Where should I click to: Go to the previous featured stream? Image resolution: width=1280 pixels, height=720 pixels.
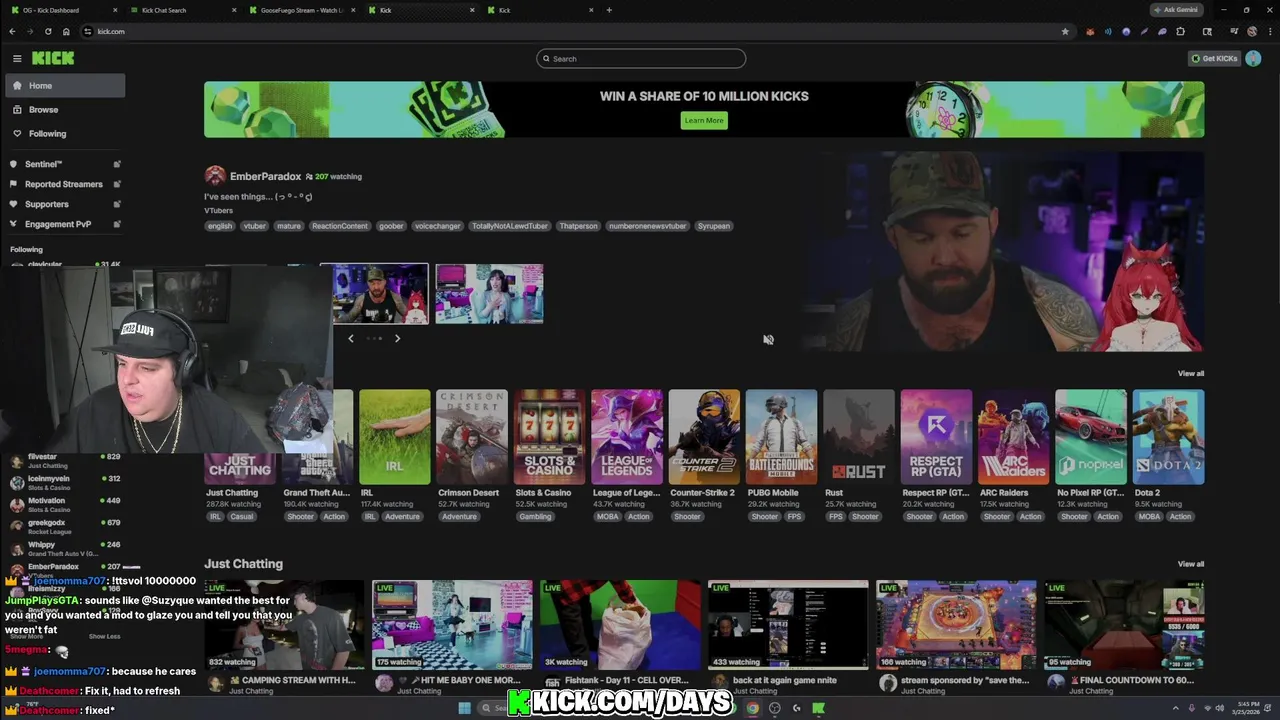[350, 338]
